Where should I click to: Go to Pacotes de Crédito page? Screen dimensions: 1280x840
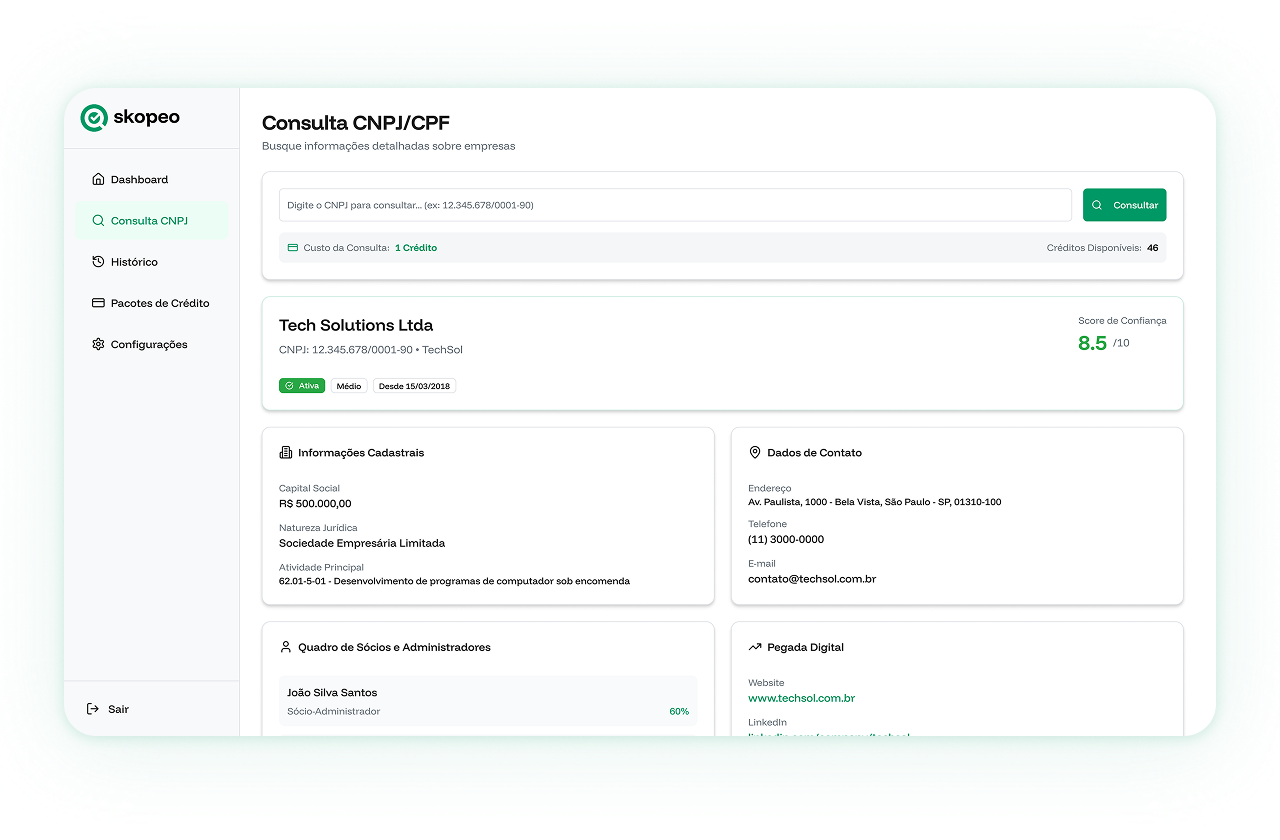[x=160, y=303]
